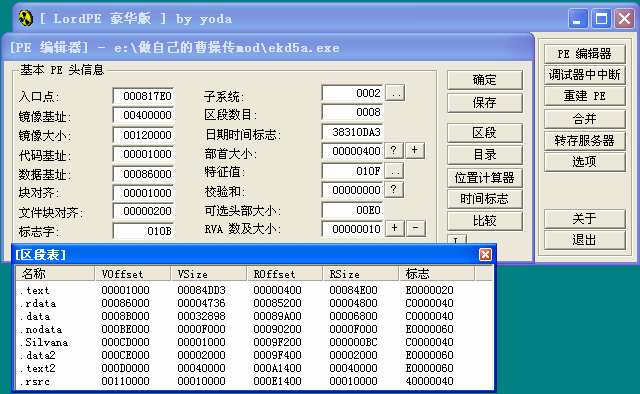Open the 目录 directories button
The height and width of the screenshot is (394, 640).
(484, 155)
